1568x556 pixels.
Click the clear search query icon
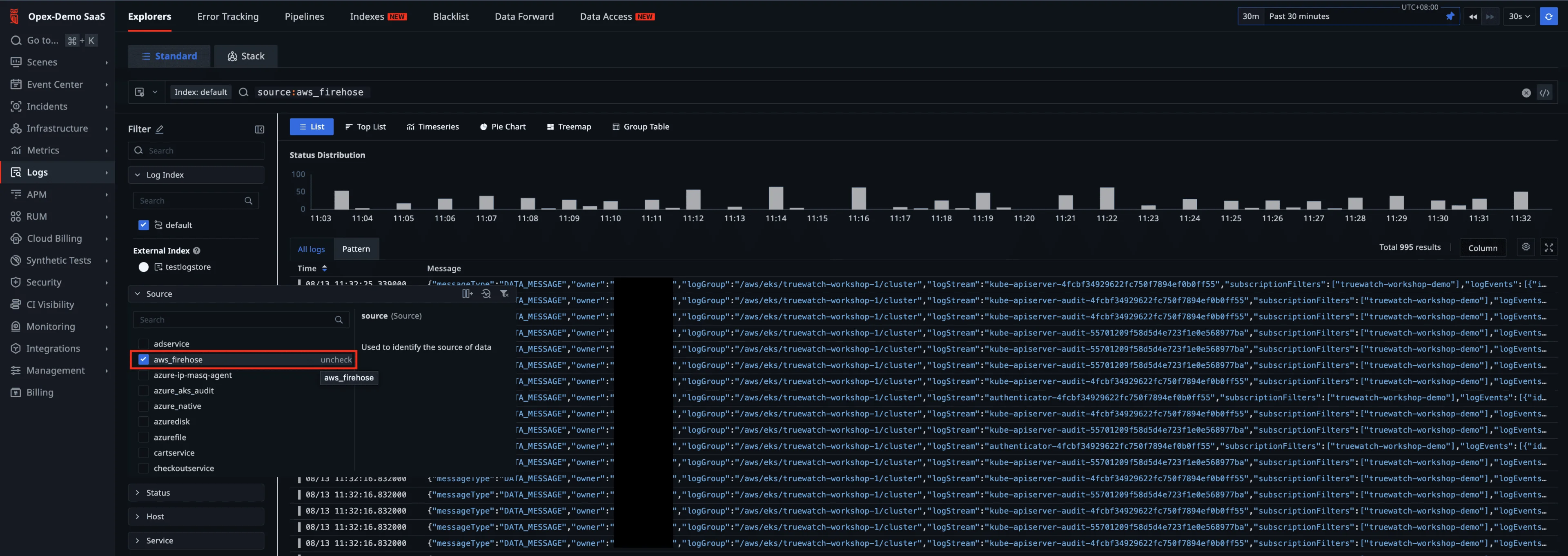coord(1526,93)
